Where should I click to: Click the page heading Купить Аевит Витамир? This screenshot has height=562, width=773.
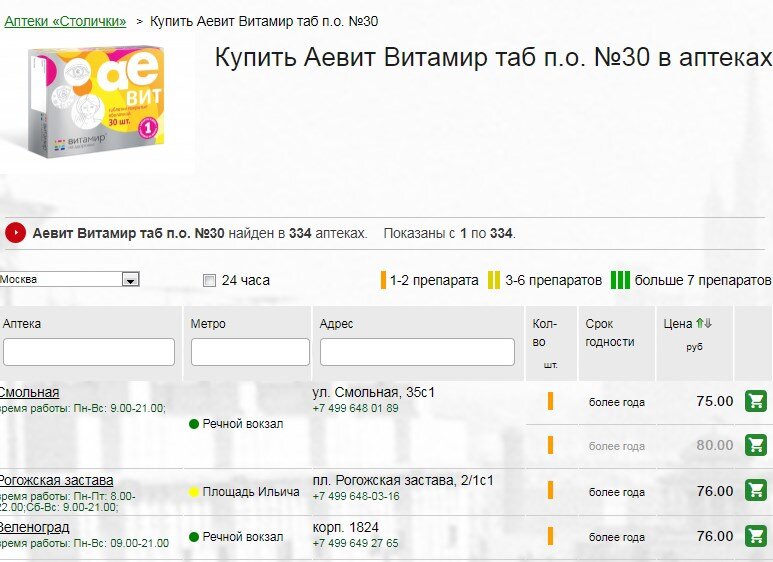492,57
